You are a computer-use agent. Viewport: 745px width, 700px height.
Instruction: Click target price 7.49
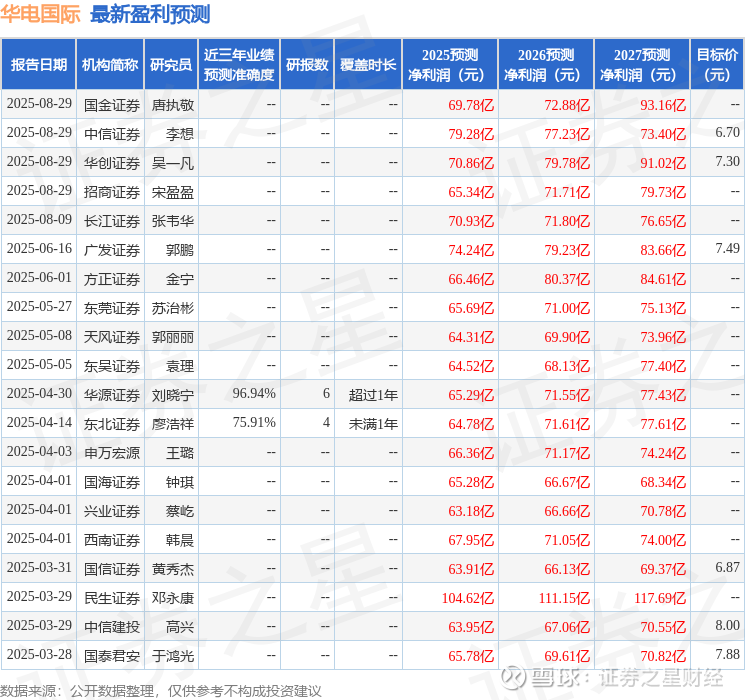(x=727, y=248)
